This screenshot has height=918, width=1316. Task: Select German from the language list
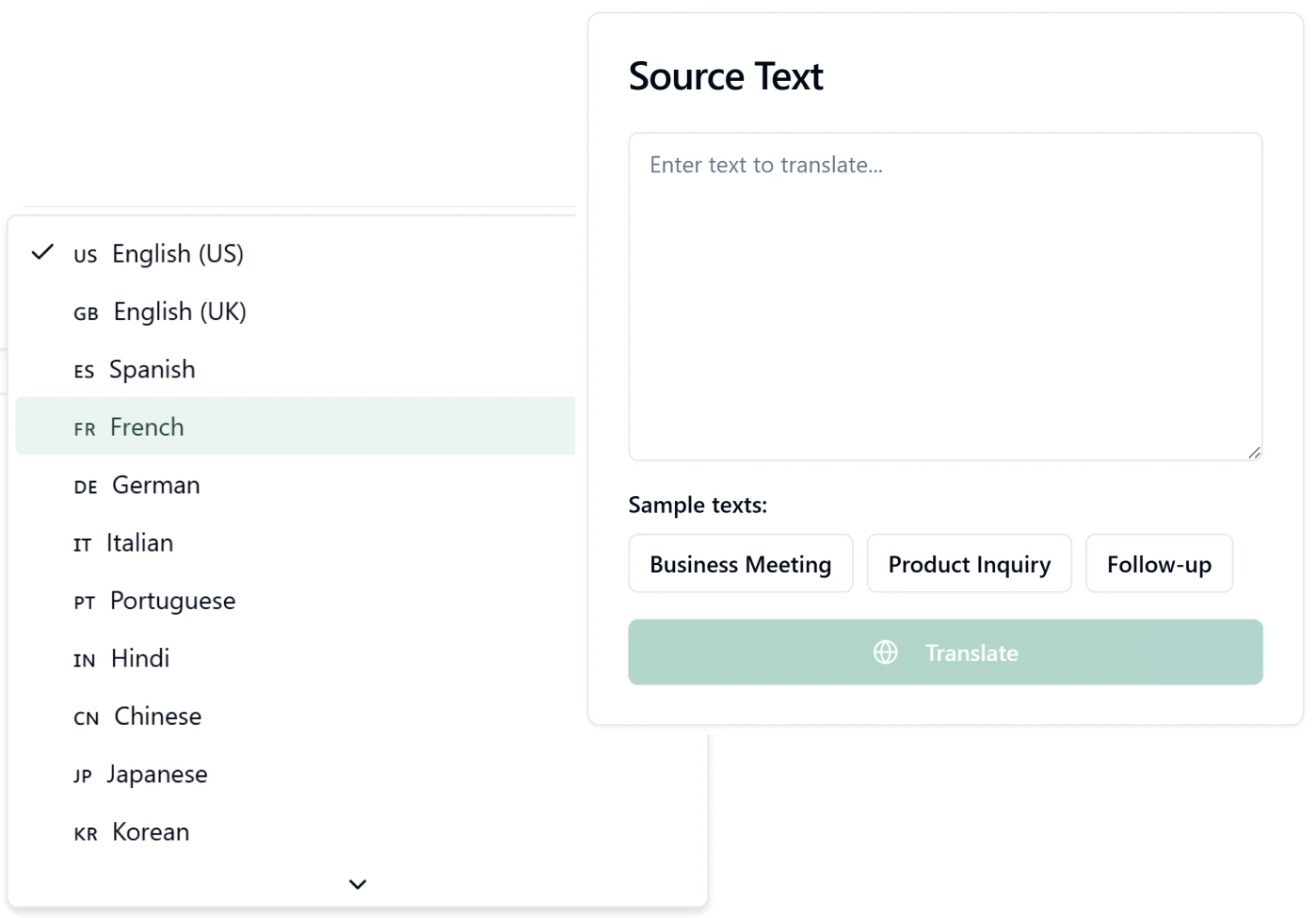point(155,485)
